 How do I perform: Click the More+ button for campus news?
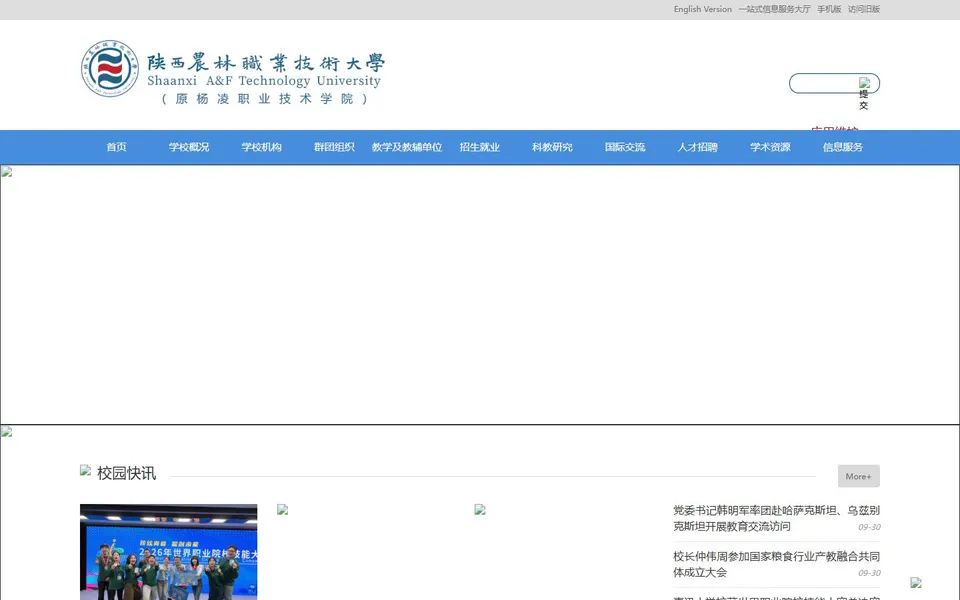coord(858,476)
